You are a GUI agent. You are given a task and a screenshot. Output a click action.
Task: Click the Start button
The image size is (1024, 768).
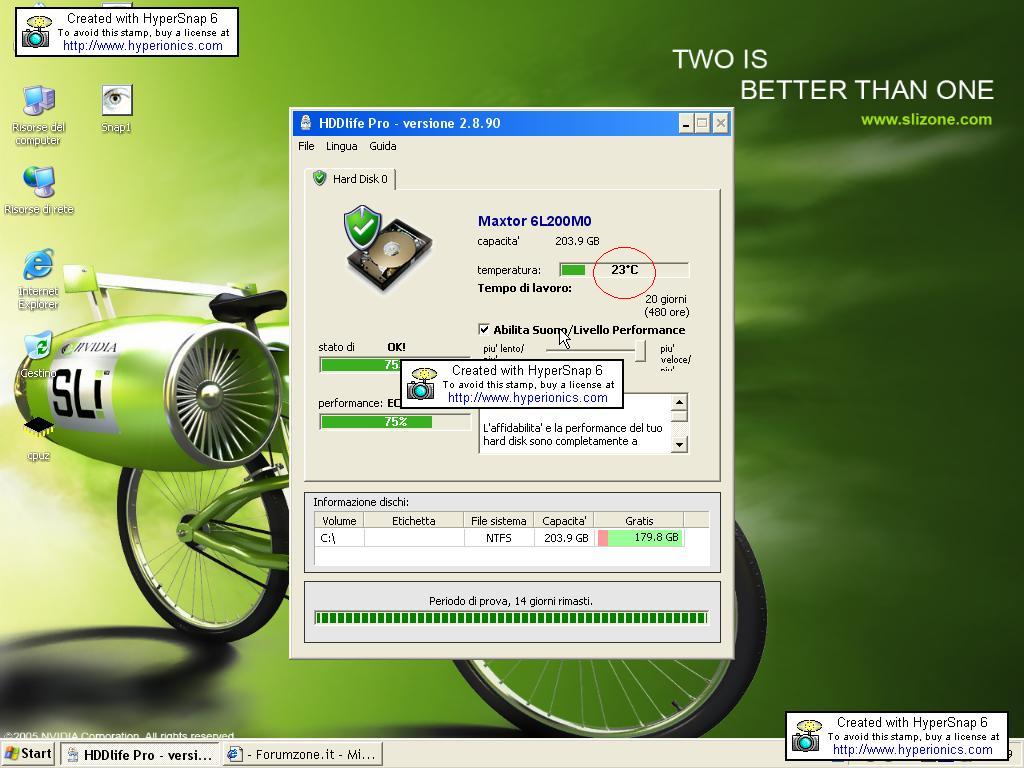pos(29,754)
